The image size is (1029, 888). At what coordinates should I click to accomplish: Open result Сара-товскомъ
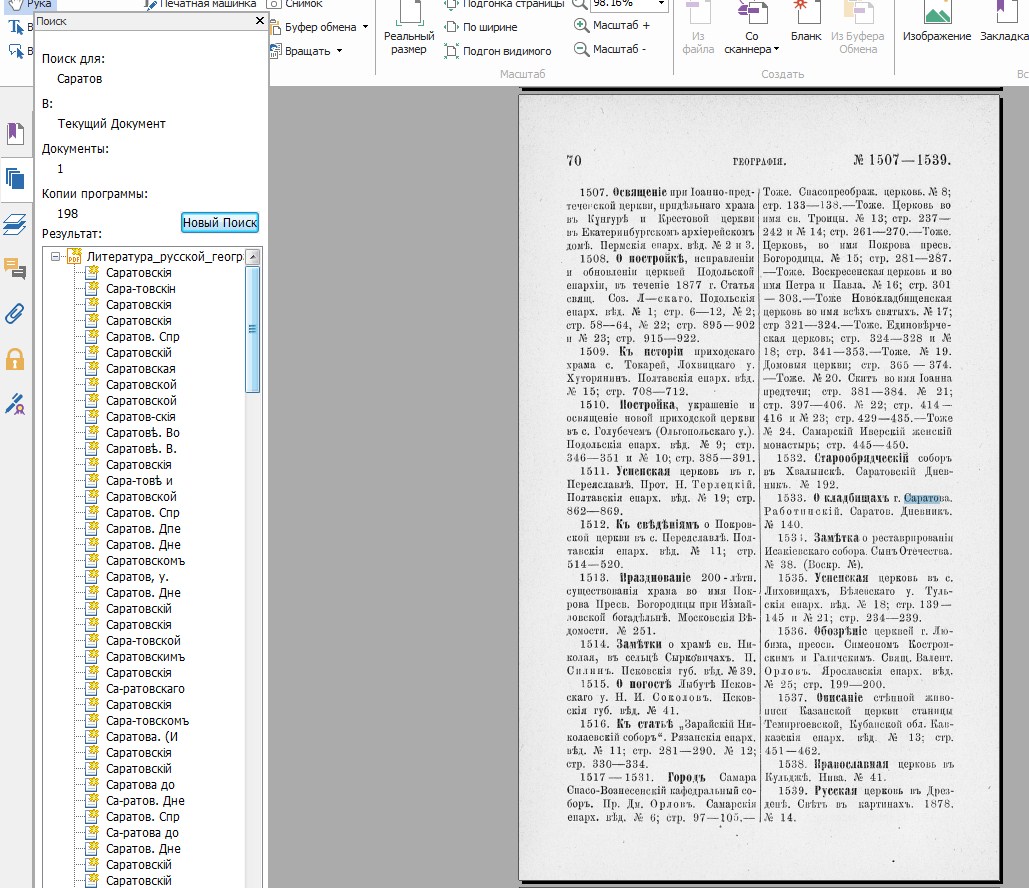click(147, 721)
